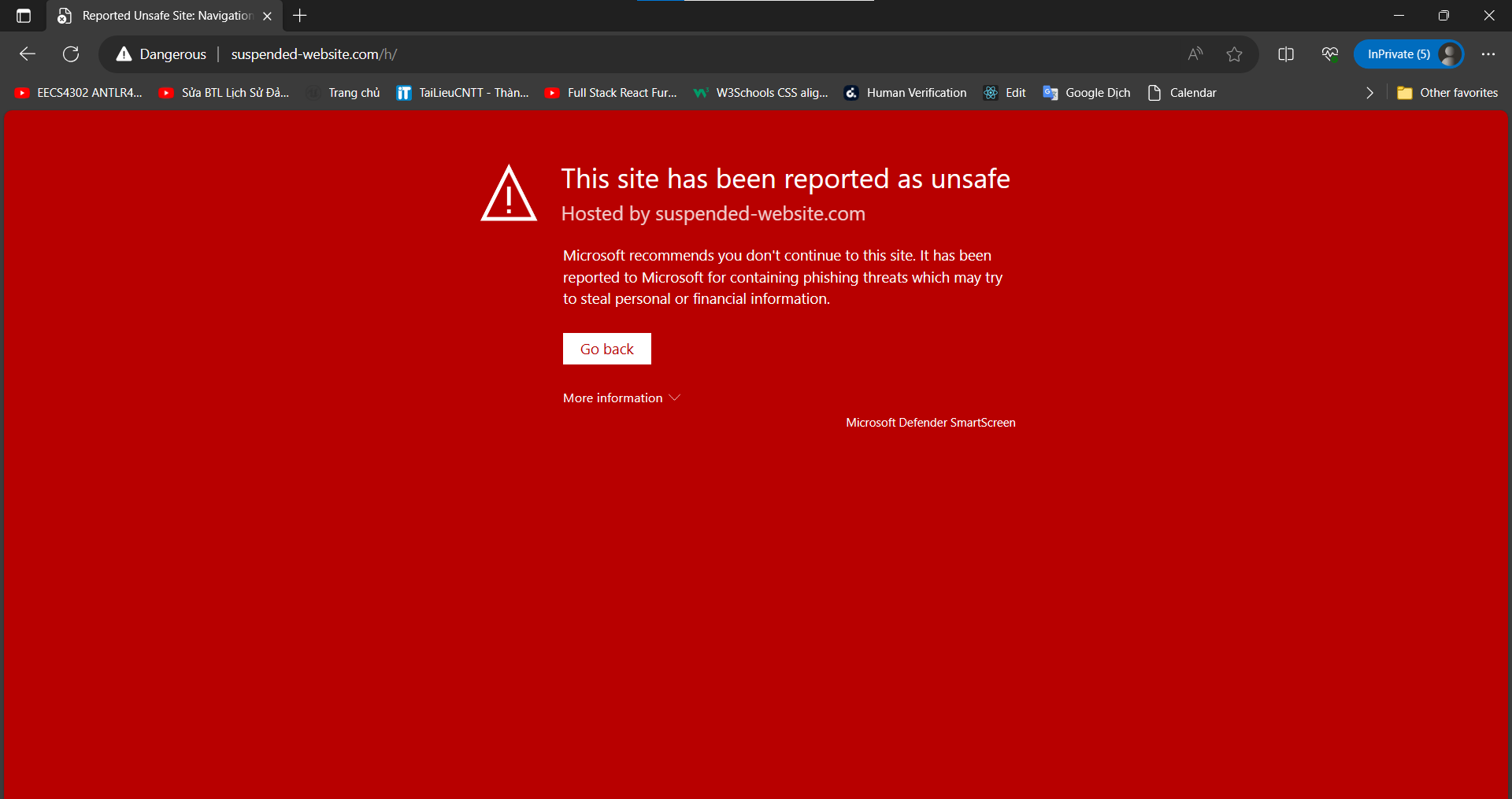Open Human Verification bookmark
Screen dimensions: 1512x799
(x=906, y=93)
